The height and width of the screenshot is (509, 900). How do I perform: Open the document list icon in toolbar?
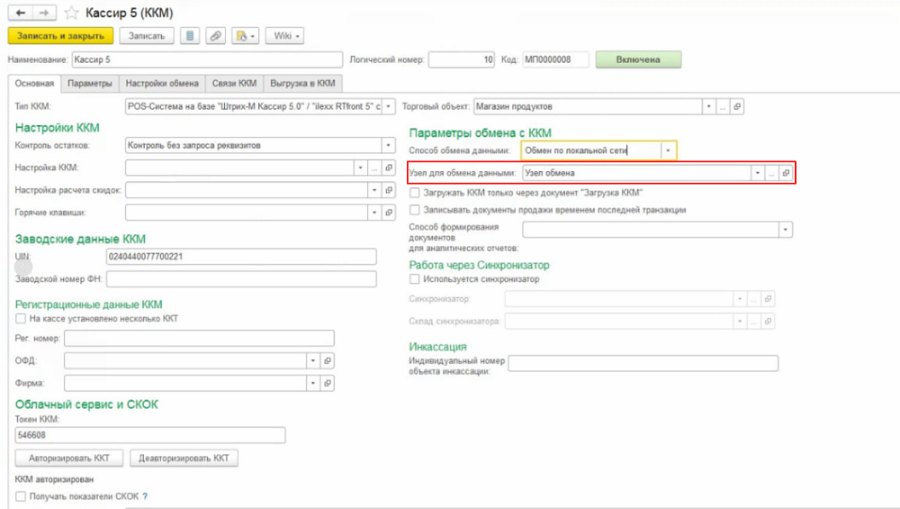[x=190, y=36]
